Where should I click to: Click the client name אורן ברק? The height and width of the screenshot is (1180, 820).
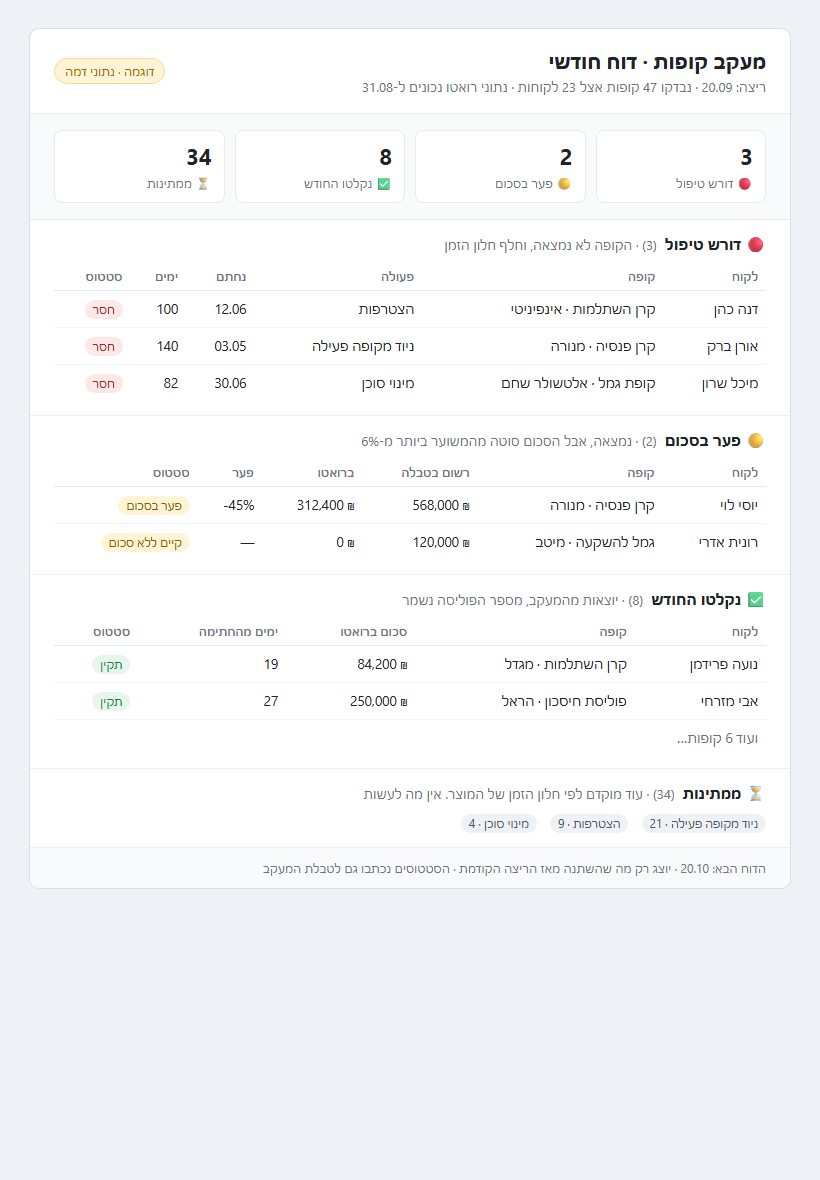(733, 346)
